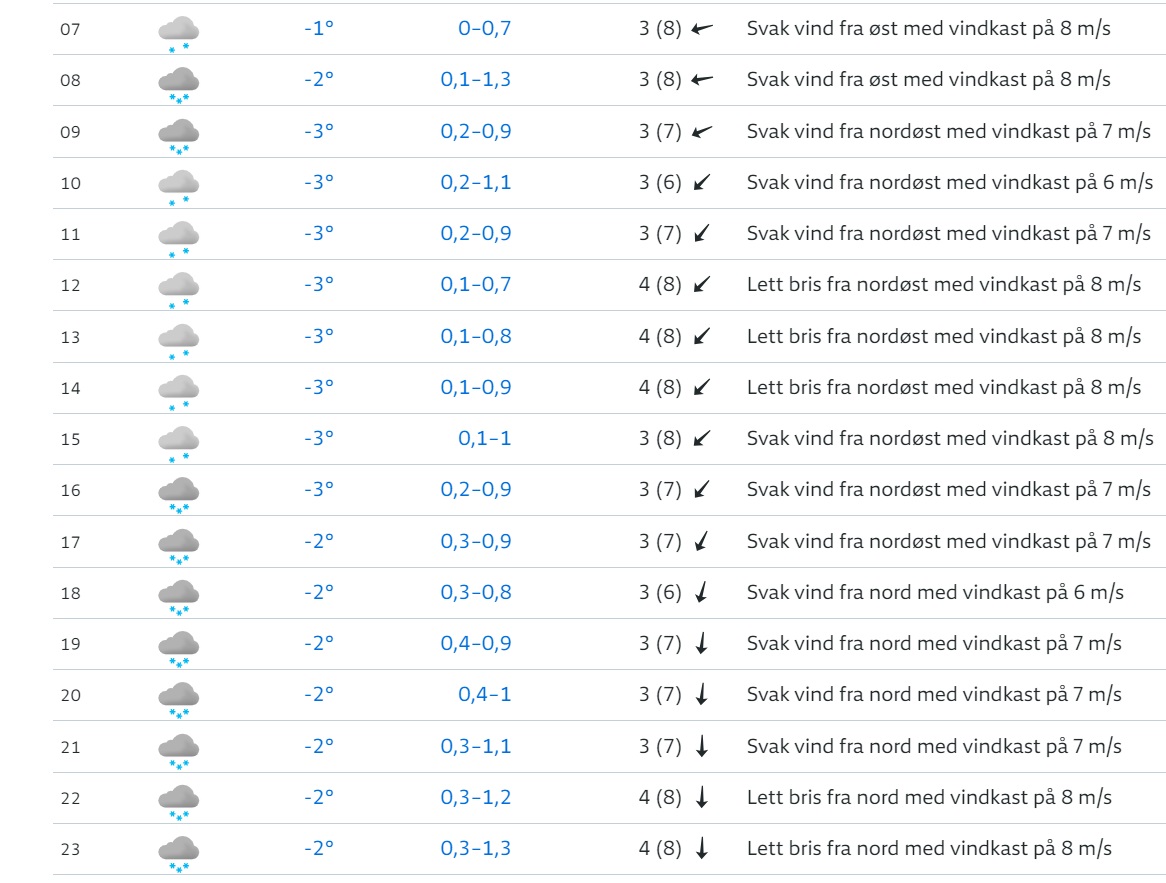Click the wind arrow in the 17 row
1166x883 pixels.
point(701,541)
